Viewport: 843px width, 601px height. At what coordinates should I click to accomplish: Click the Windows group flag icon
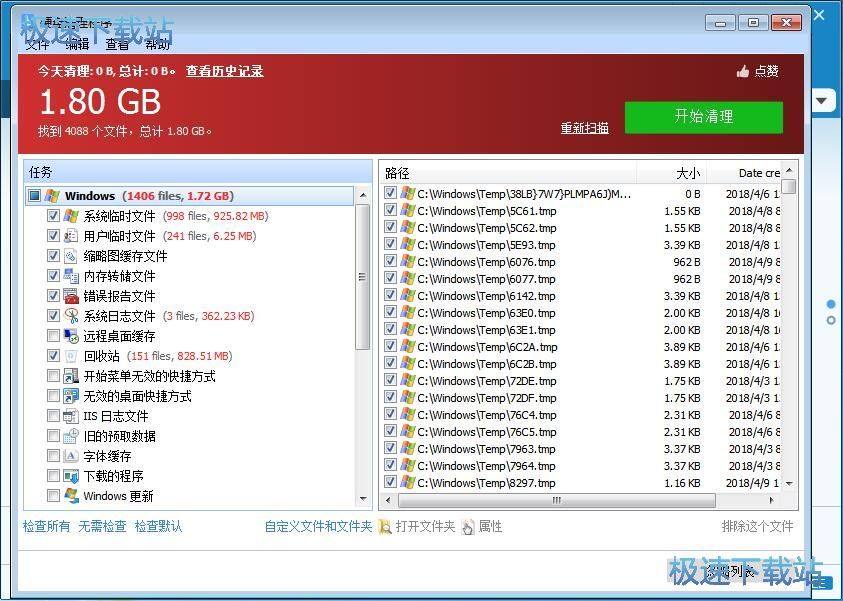52,196
